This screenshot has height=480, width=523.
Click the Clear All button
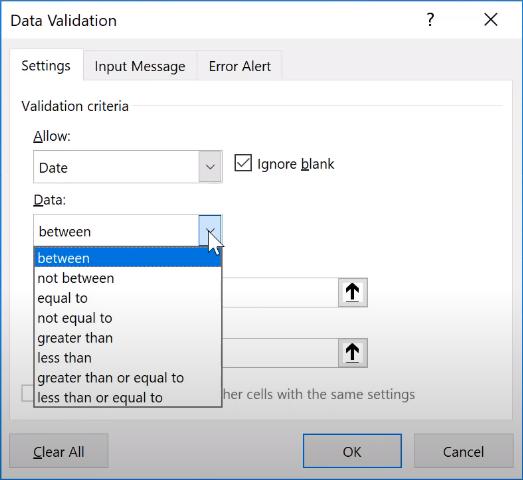click(59, 451)
